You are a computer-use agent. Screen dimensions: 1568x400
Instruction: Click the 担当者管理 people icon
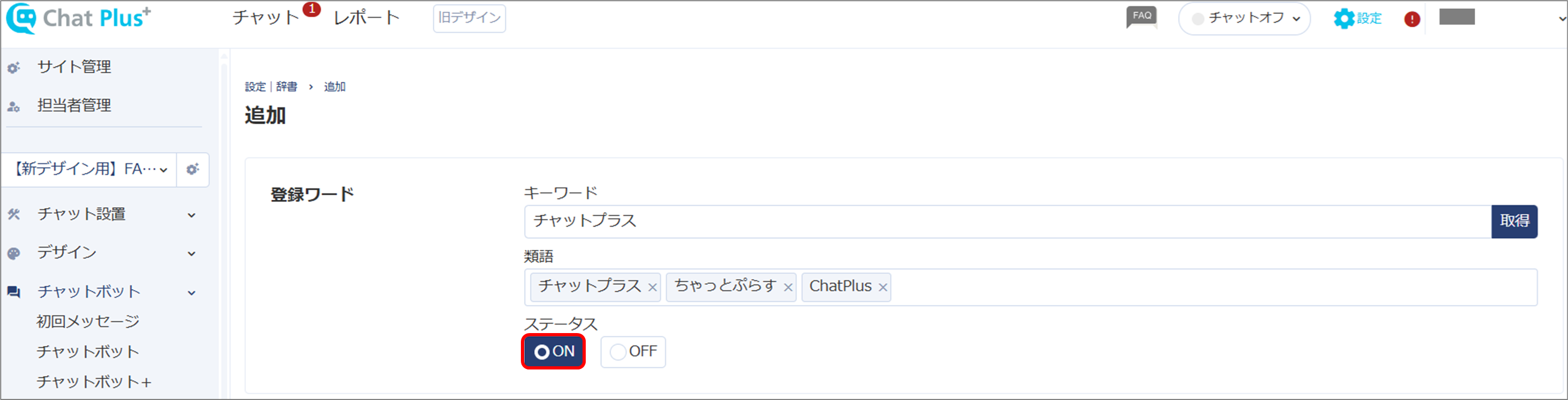pyautogui.click(x=13, y=107)
